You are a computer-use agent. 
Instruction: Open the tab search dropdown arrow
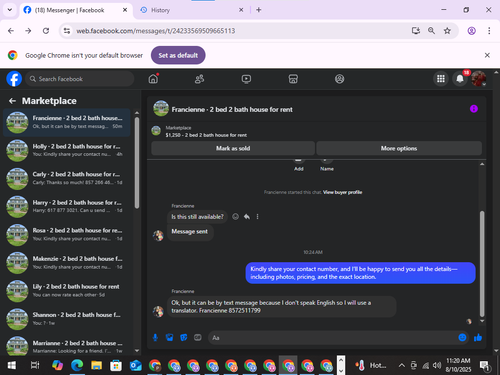(10, 10)
